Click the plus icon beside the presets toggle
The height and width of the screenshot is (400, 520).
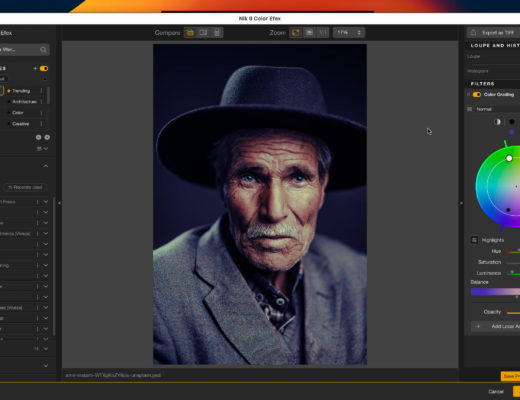click(x=35, y=68)
